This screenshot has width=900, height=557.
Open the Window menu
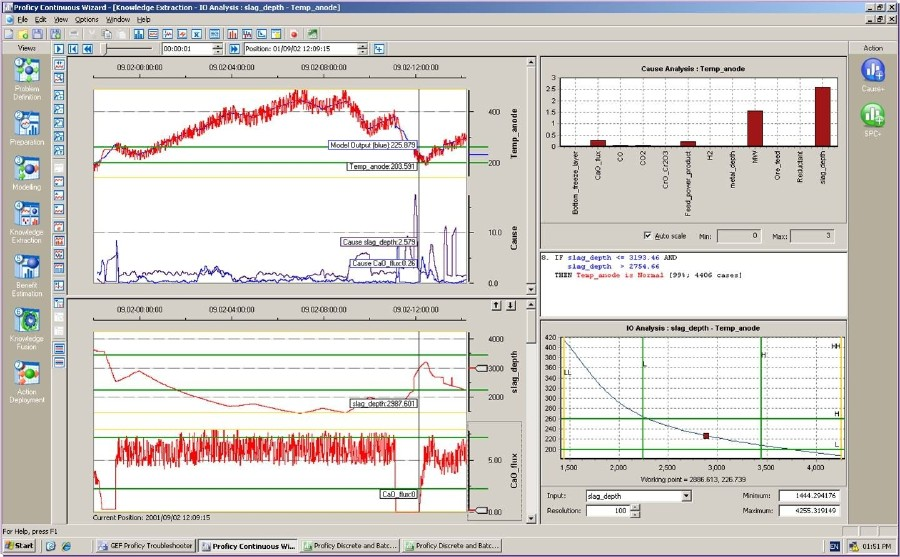coord(118,19)
